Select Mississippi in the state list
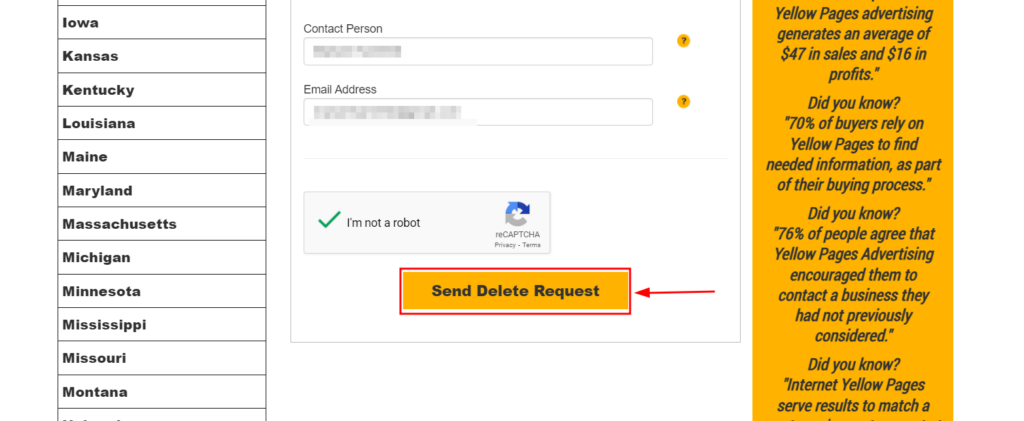Image resolution: width=1024 pixels, height=421 pixels. click(162, 325)
